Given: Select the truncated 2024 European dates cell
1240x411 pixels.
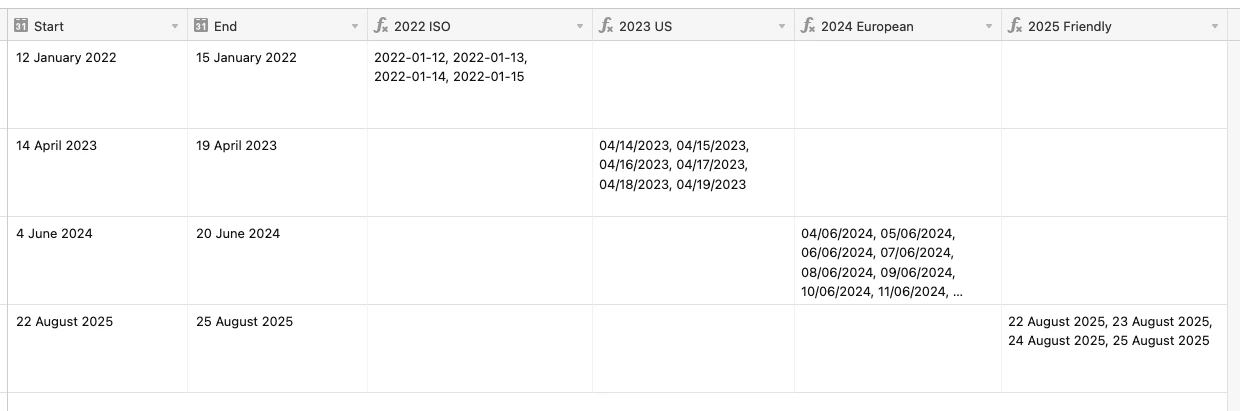Looking at the screenshot, I should click(x=898, y=261).
